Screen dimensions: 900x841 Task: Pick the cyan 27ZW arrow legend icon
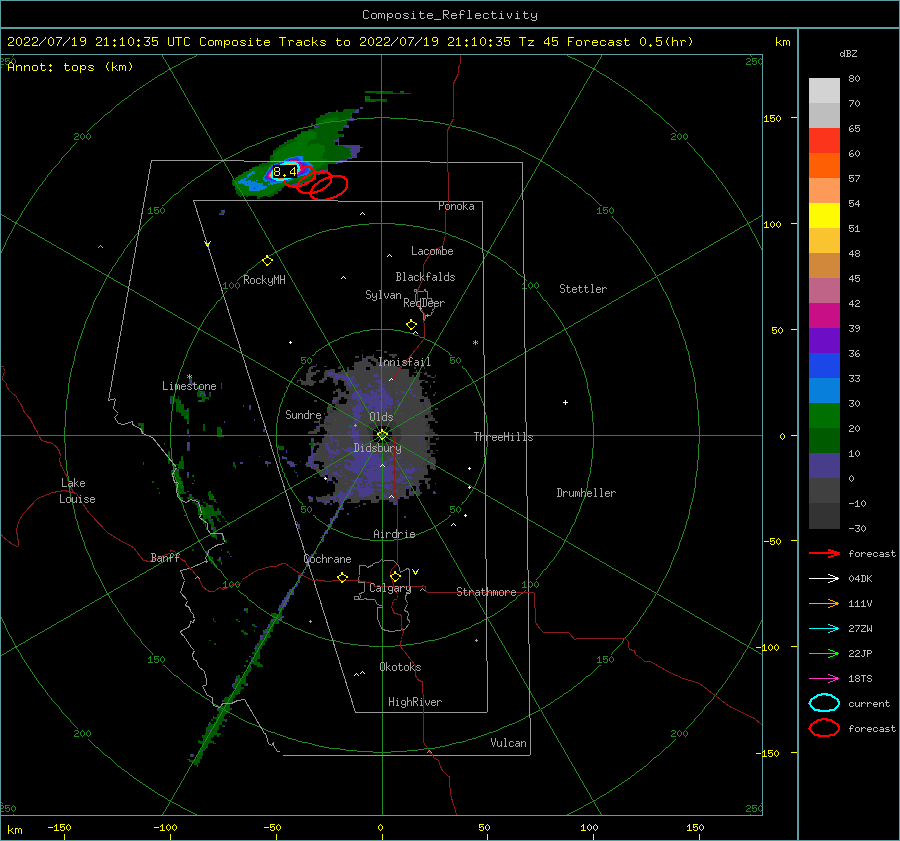(824, 629)
